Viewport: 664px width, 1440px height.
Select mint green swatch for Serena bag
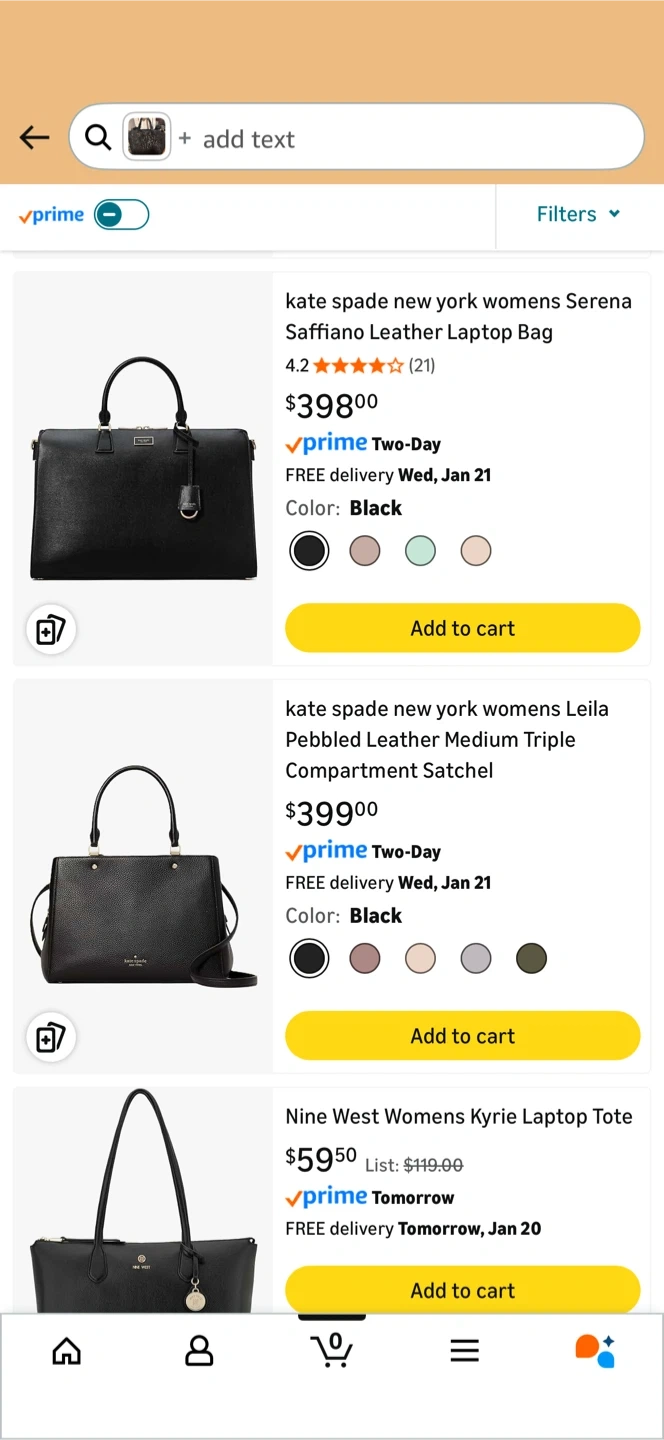tap(420, 550)
